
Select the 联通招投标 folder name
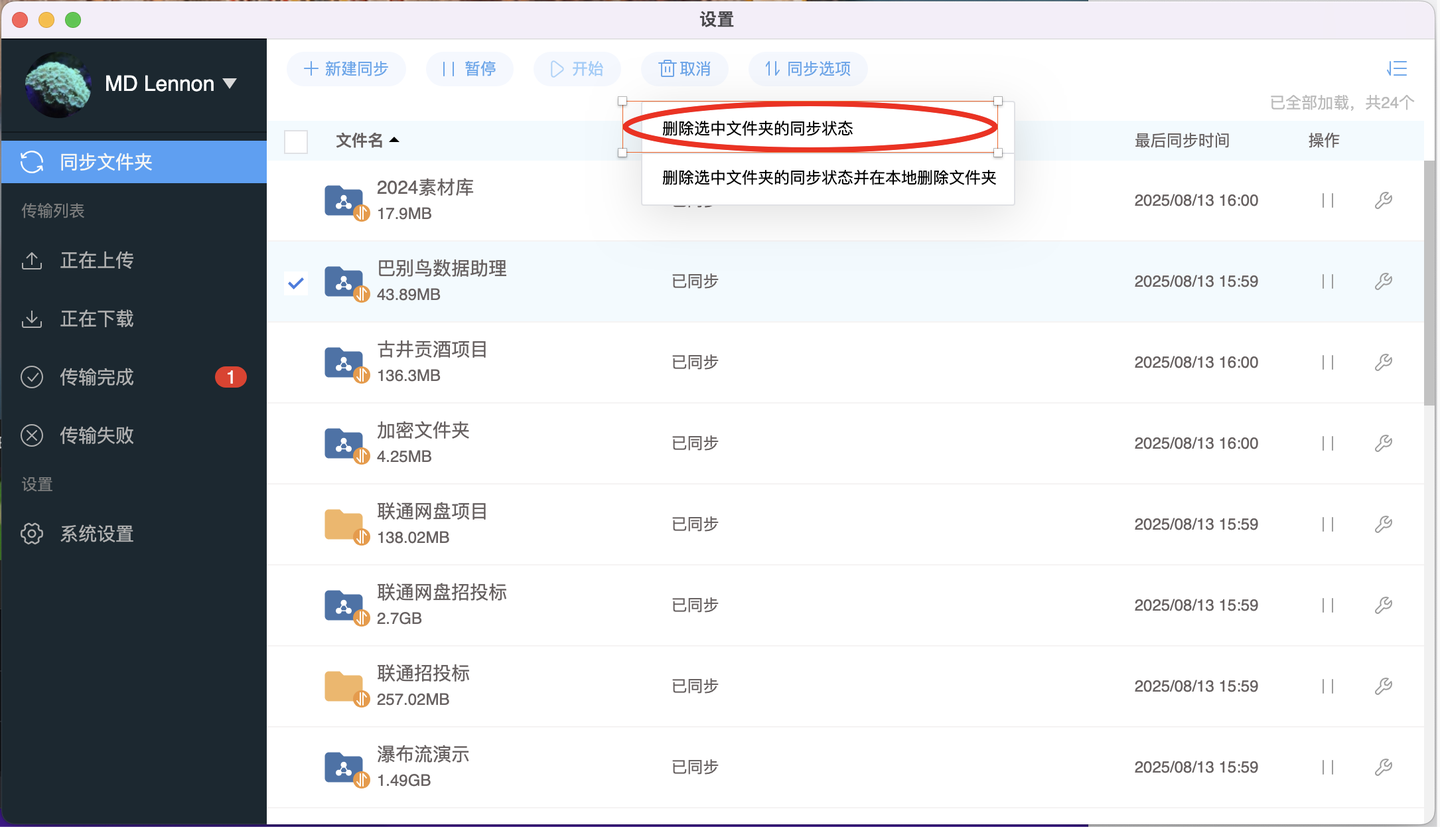(423, 674)
